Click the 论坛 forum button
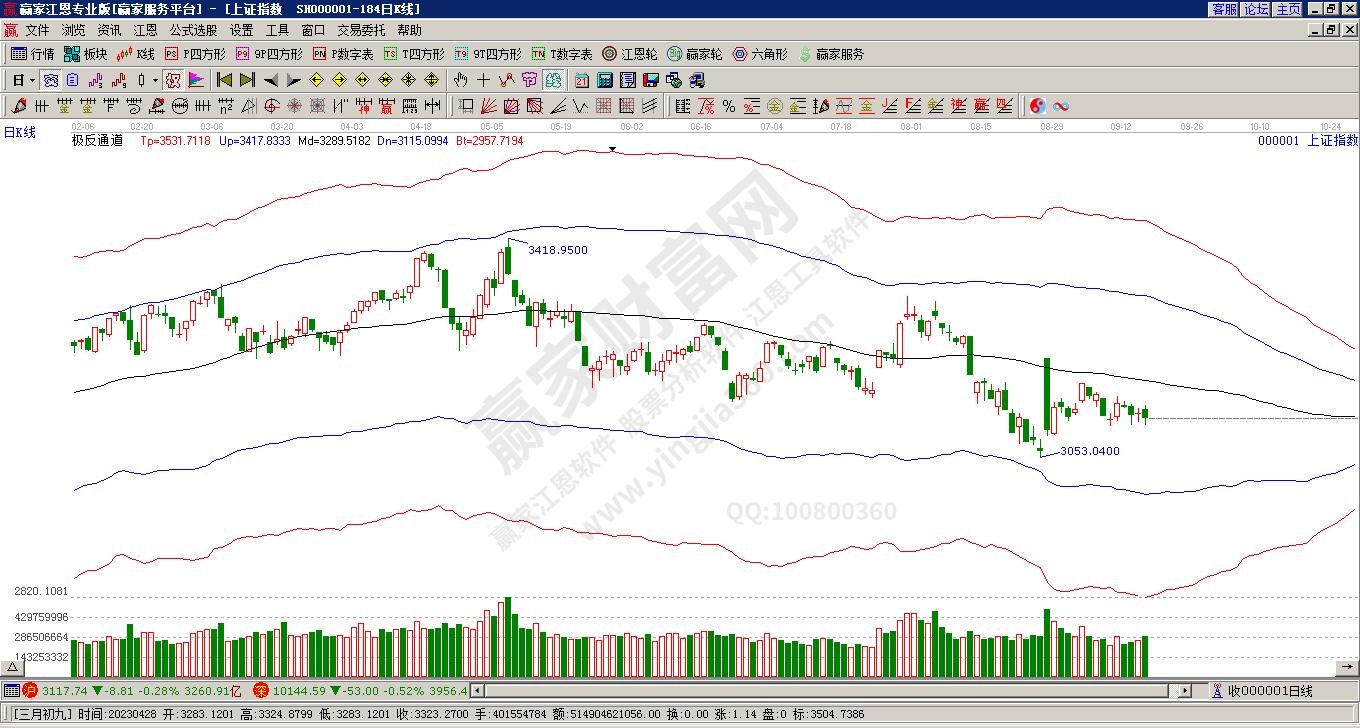1360x728 pixels. point(1256,9)
